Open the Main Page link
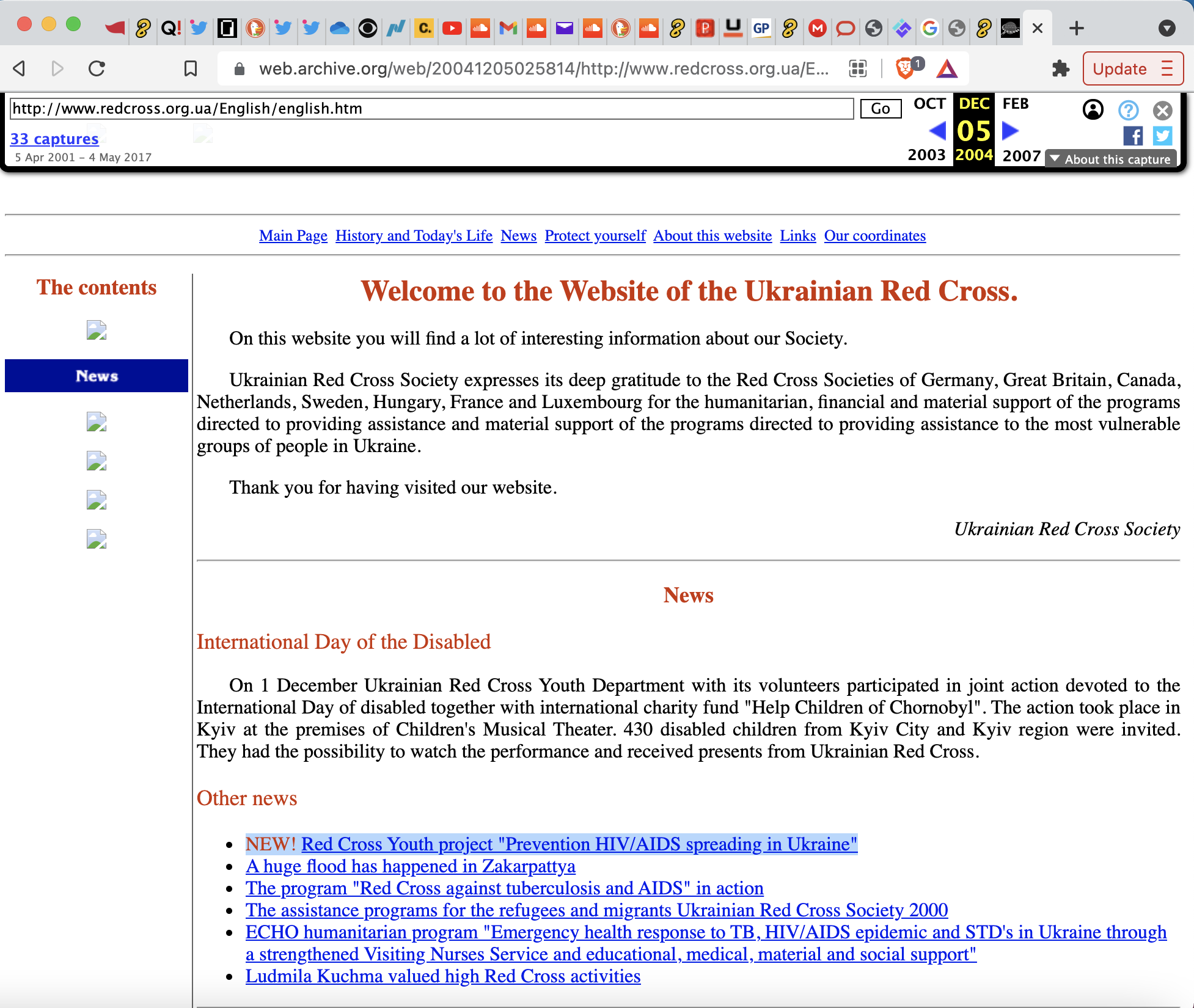Viewport: 1194px width, 1008px height. tap(293, 236)
